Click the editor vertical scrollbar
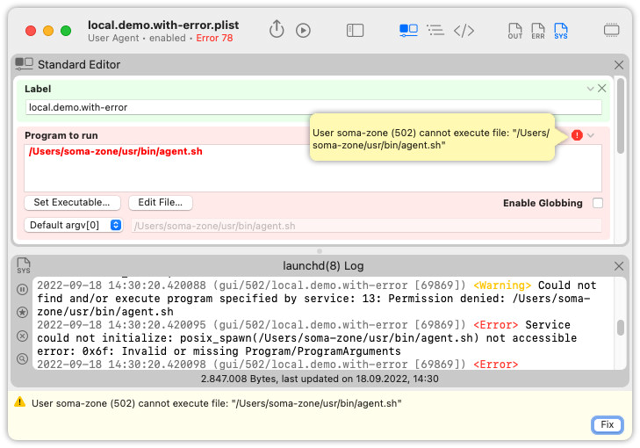This screenshot has width=640, height=448. [620, 116]
